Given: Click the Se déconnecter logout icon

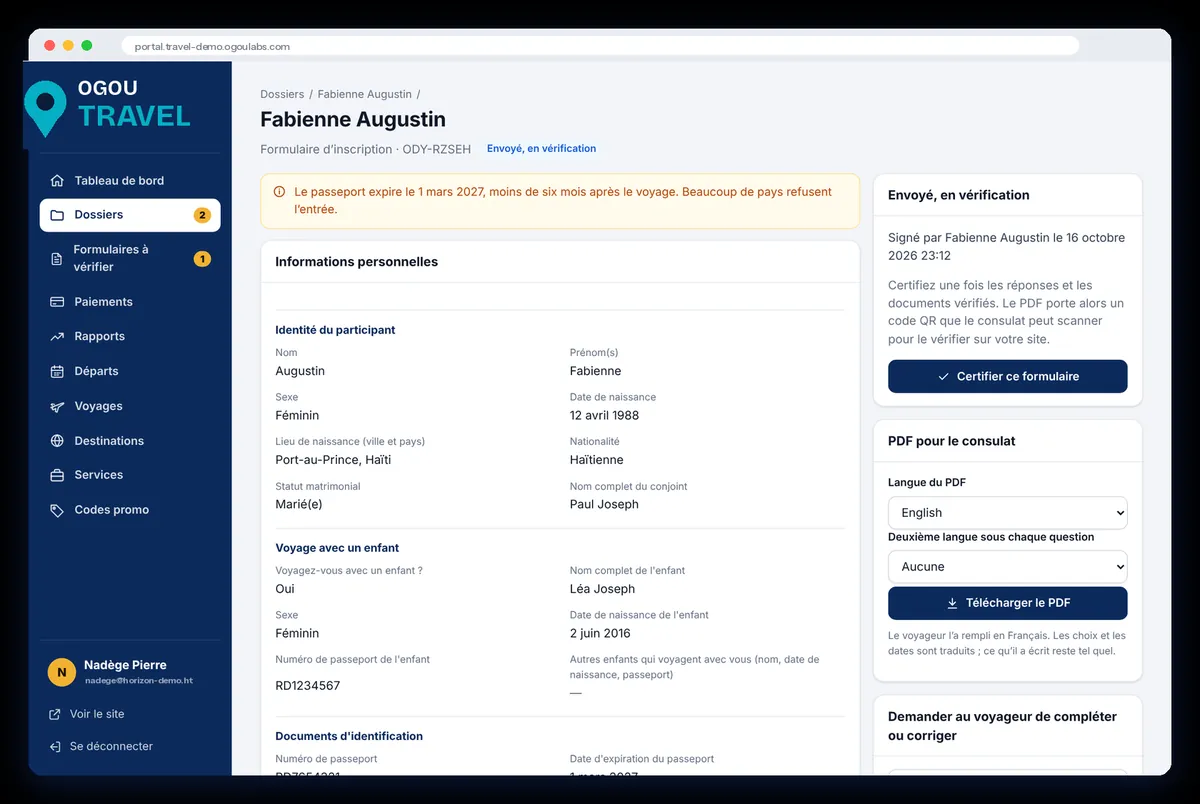Looking at the screenshot, I should pyautogui.click(x=55, y=746).
